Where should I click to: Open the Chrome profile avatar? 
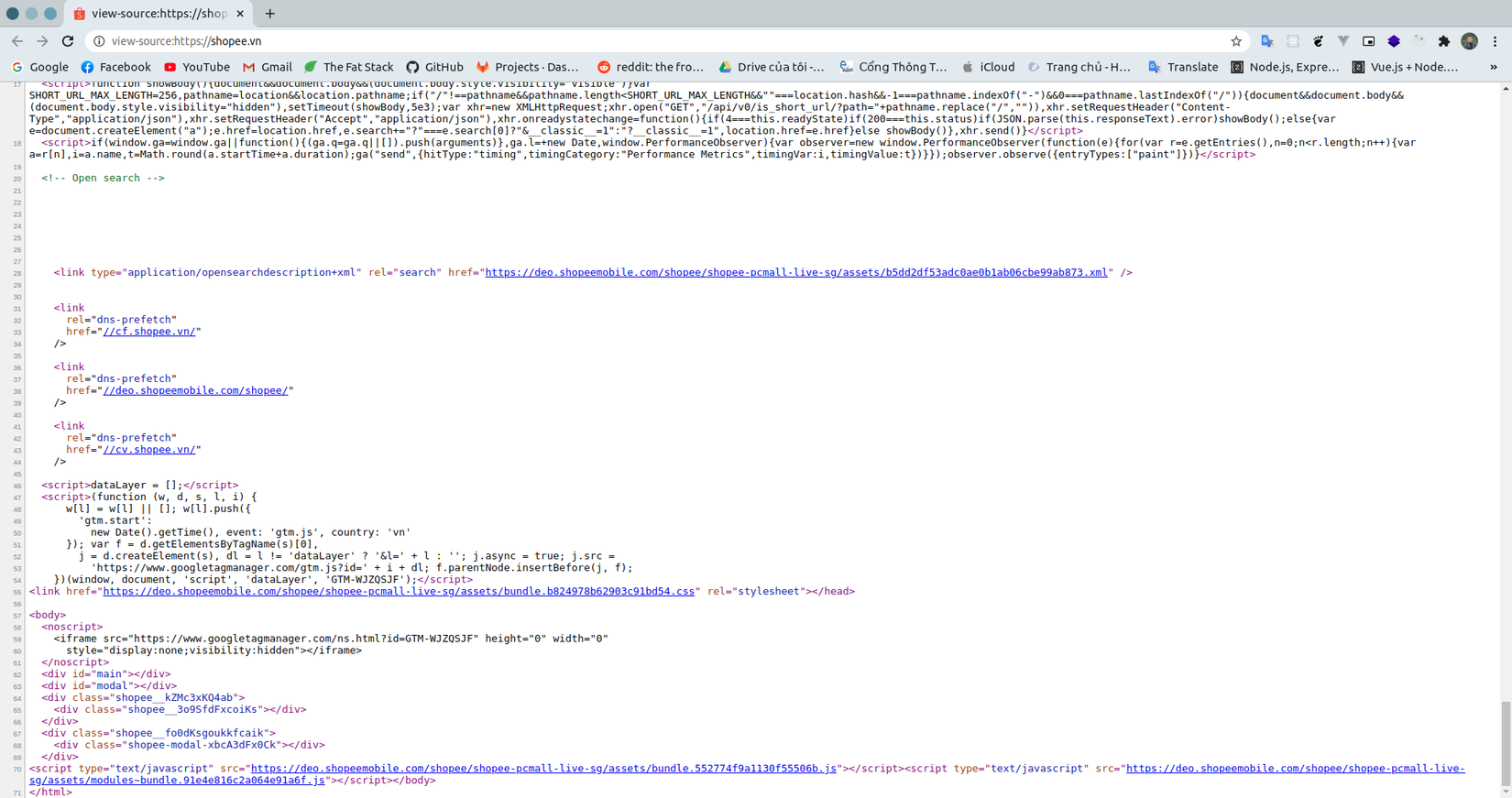click(x=1470, y=41)
